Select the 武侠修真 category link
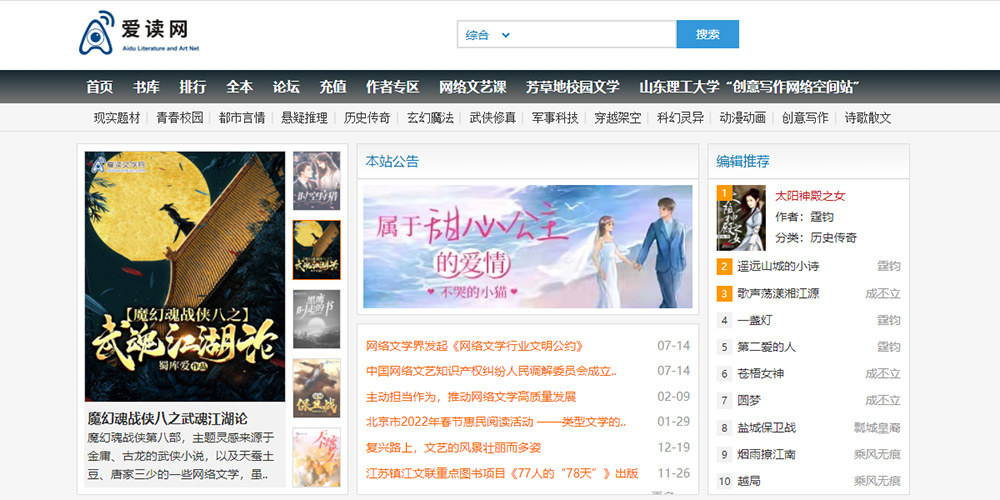Viewport: 1000px width, 500px height. pos(492,118)
